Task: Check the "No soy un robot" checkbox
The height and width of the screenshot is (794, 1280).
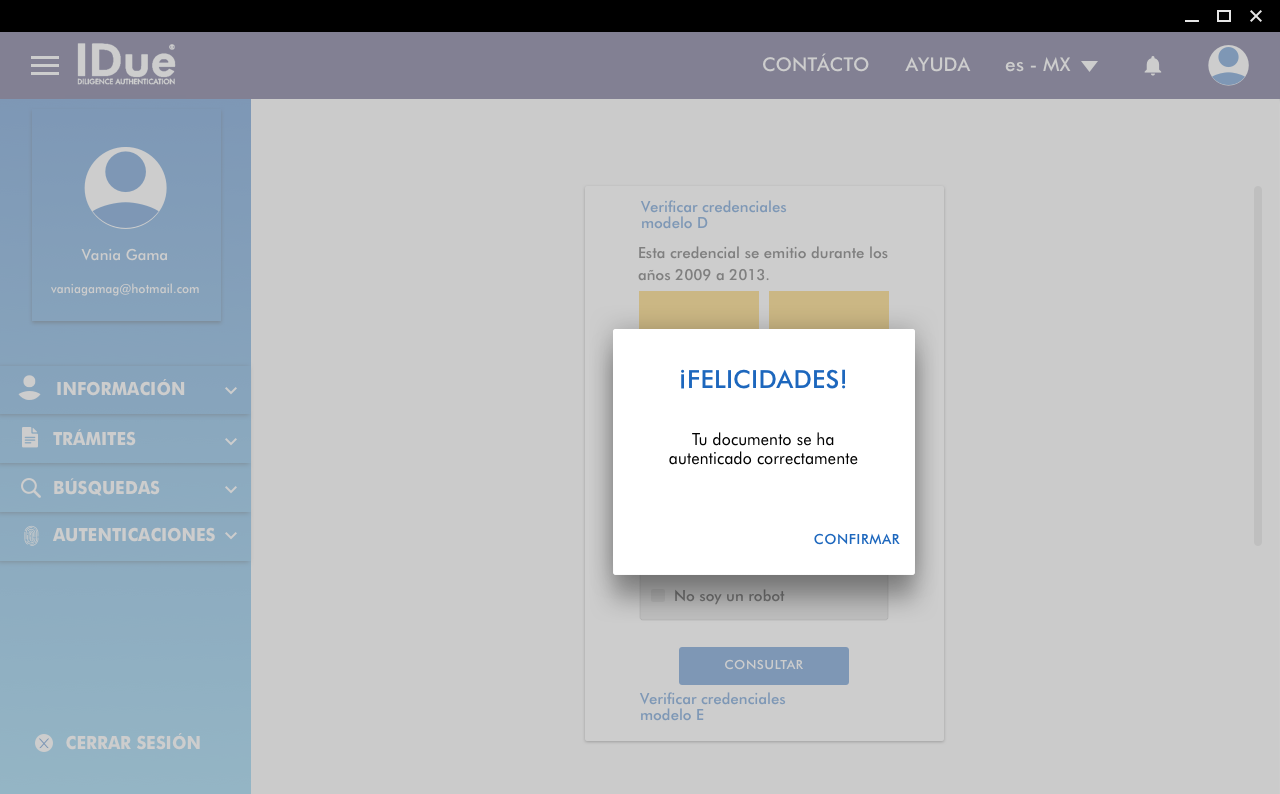Action: tap(658, 596)
